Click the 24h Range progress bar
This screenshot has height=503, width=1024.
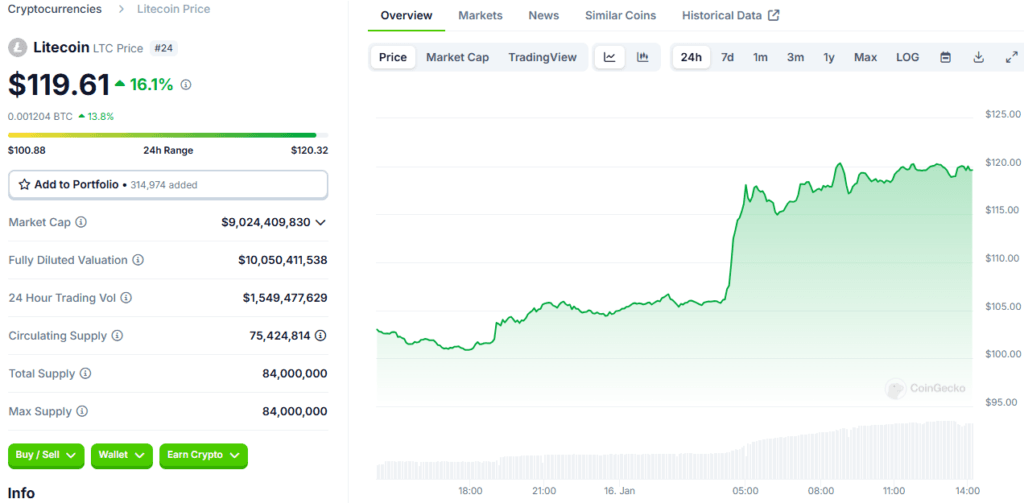[168, 135]
